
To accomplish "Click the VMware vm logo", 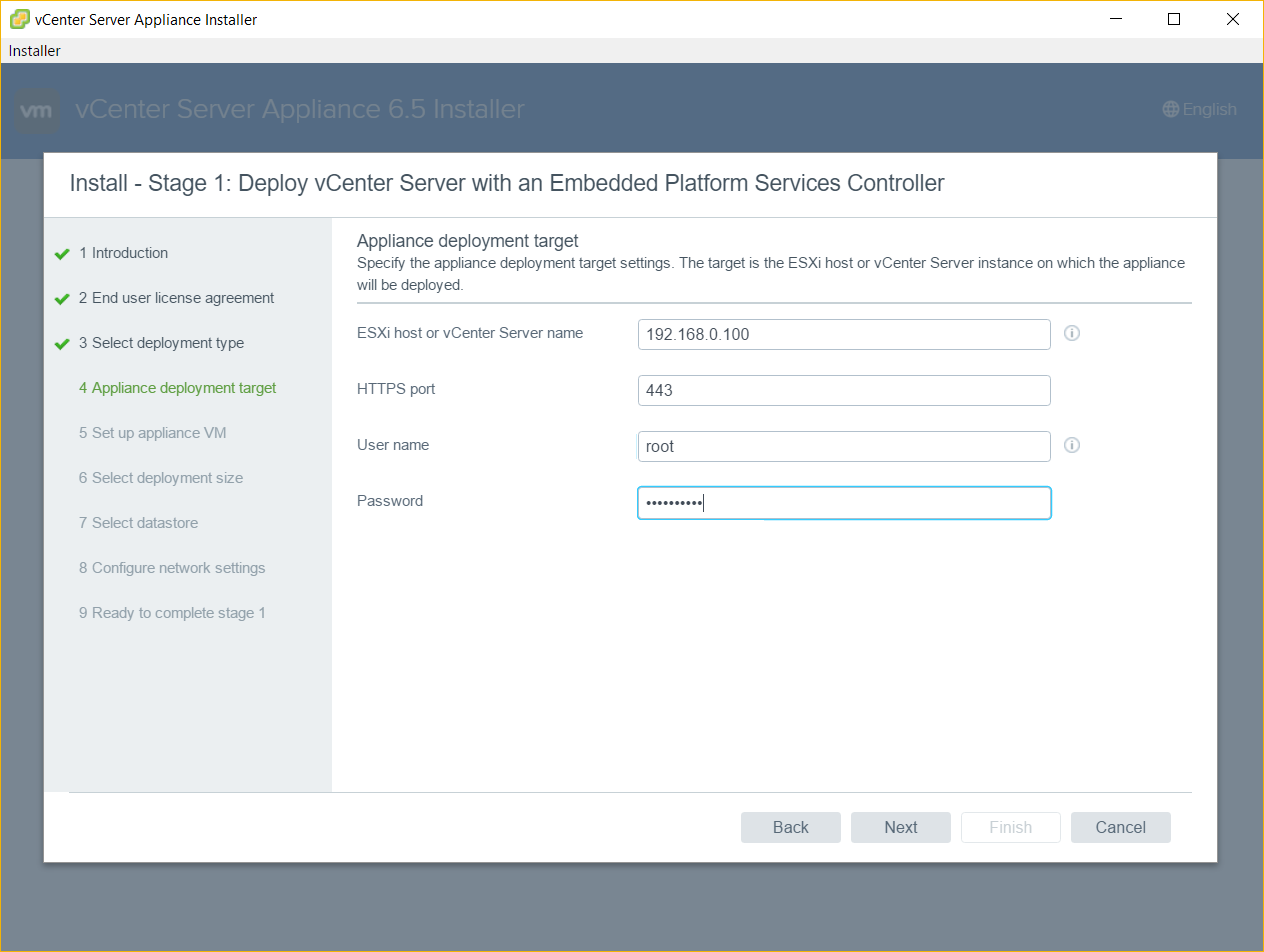I will 37,111.
